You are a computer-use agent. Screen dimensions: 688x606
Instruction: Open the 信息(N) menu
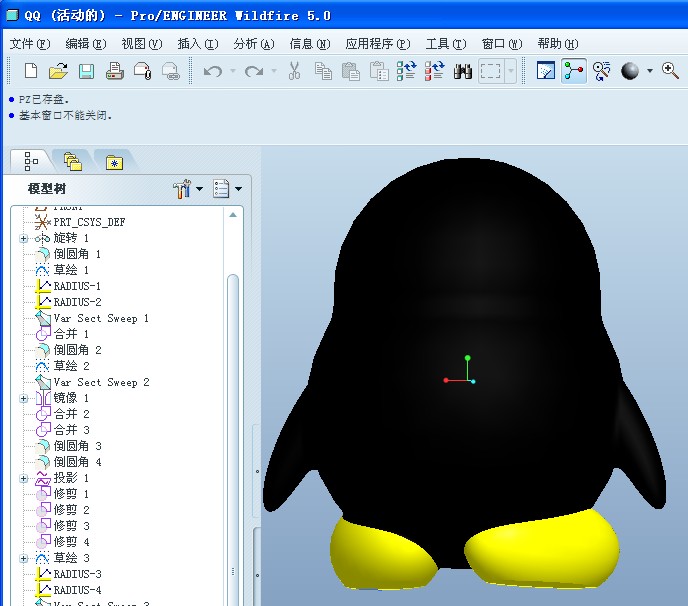tap(310, 43)
